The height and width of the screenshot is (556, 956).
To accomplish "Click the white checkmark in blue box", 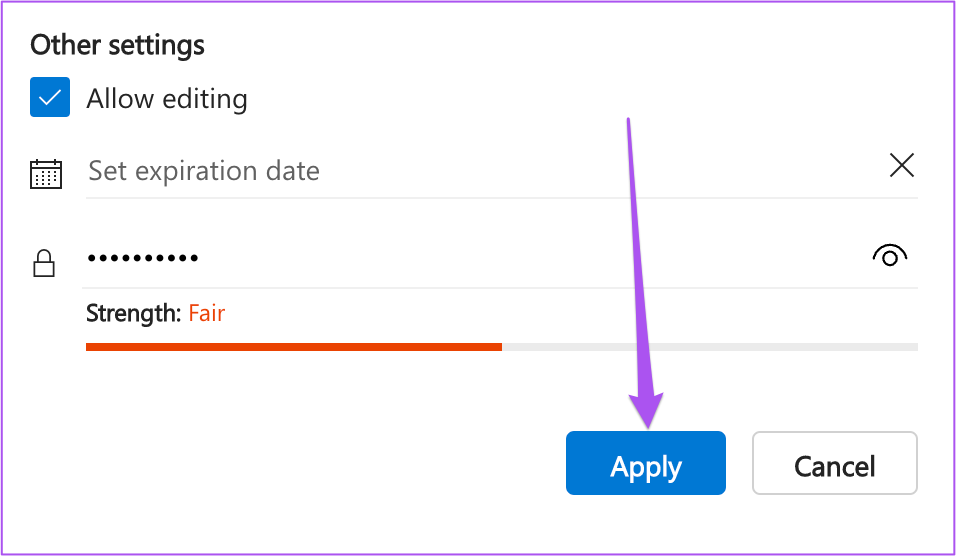I will pyautogui.click(x=50, y=98).
